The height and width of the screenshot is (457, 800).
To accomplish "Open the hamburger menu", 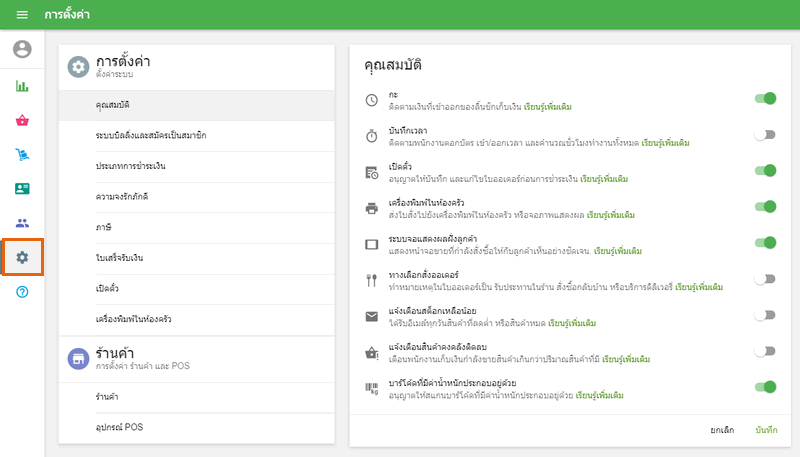I will click(x=22, y=15).
